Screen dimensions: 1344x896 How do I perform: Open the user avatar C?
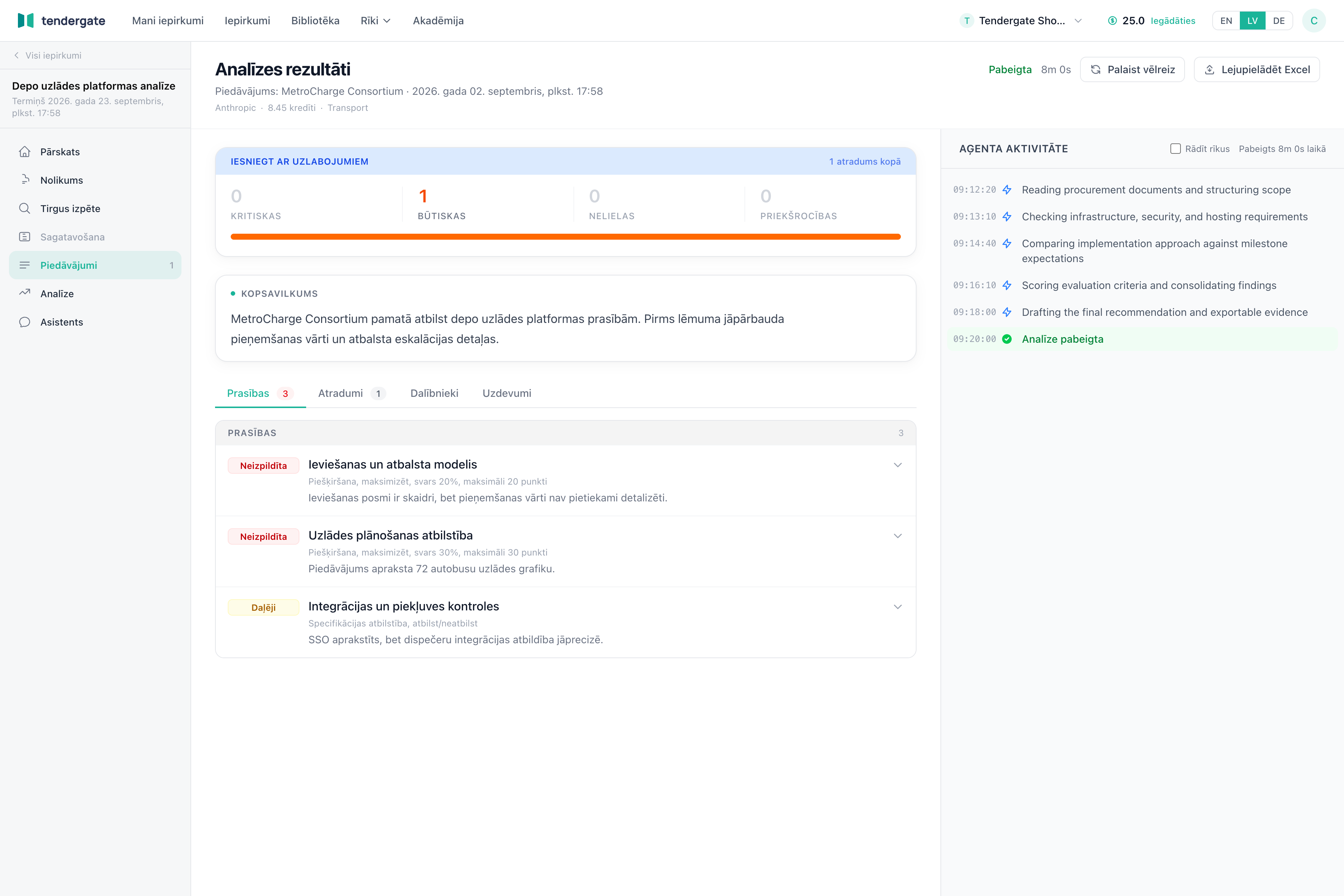(x=1314, y=21)
